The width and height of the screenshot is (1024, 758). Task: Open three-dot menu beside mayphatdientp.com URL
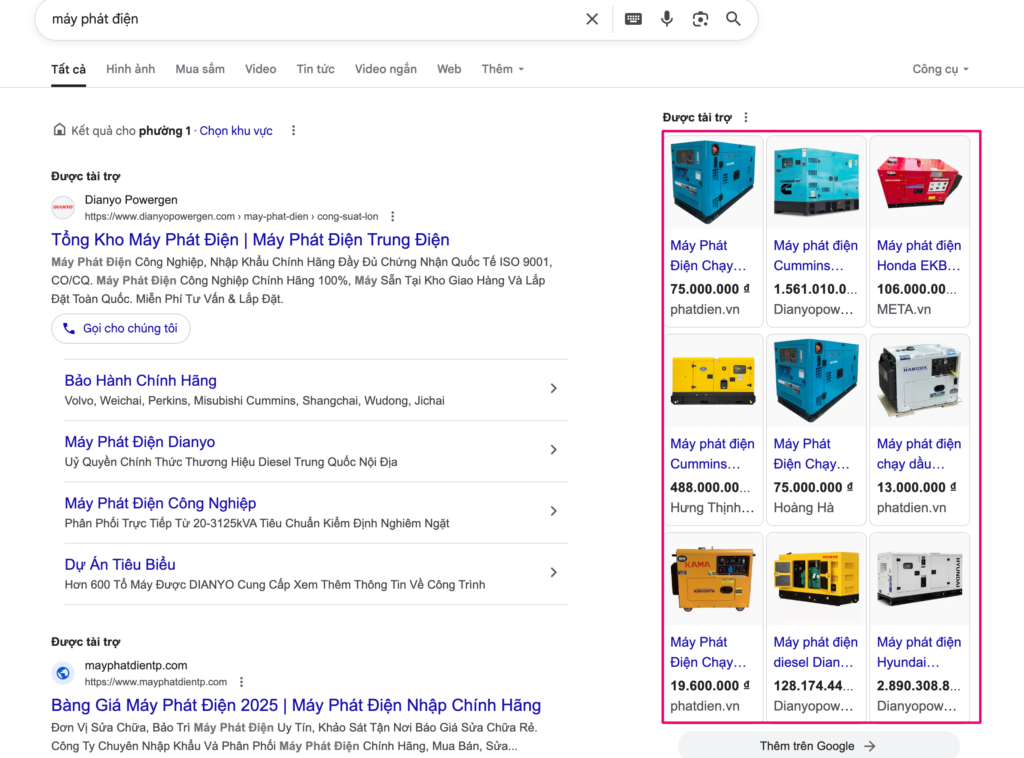click(x=242, y=682)
